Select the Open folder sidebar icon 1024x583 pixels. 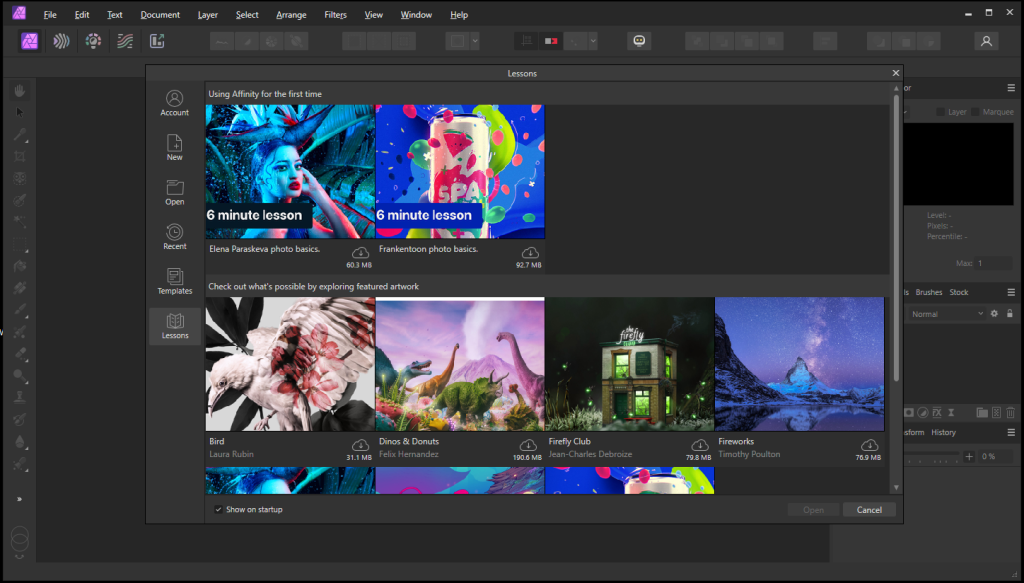(x=174, y=192)
